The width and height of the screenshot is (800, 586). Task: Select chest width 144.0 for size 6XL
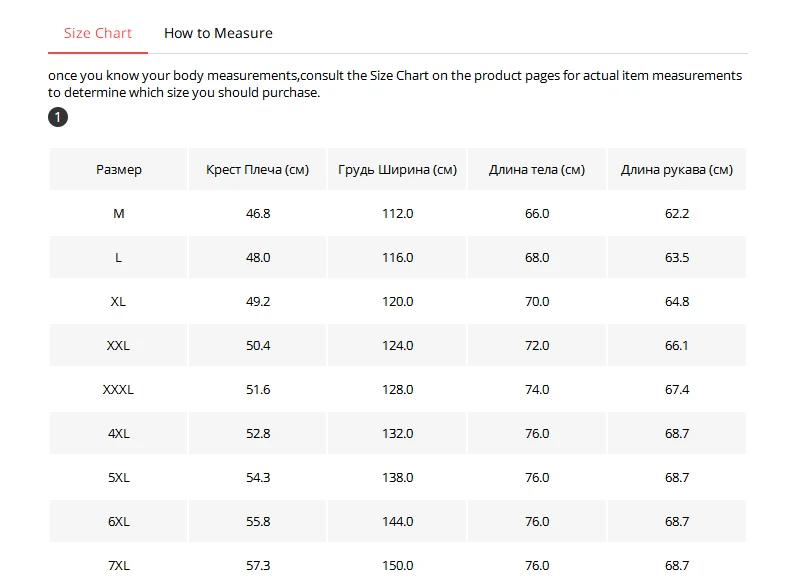pos(397,521)
